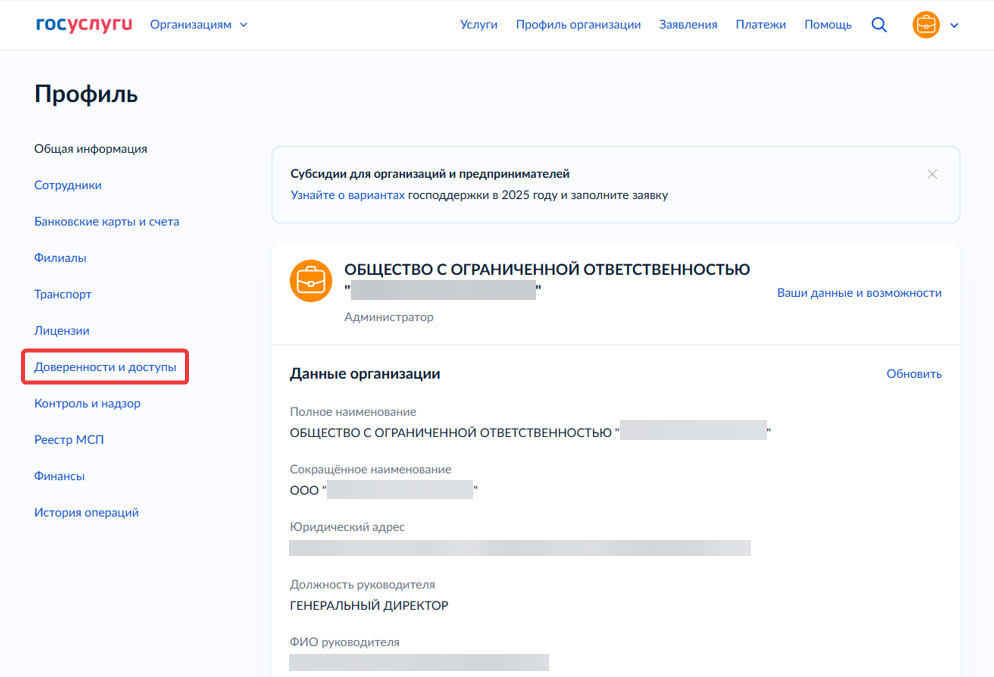Screen dimensions: 994x677
Task: Click the orange briefcase profile avatar in header
Action: pos(926,25)
